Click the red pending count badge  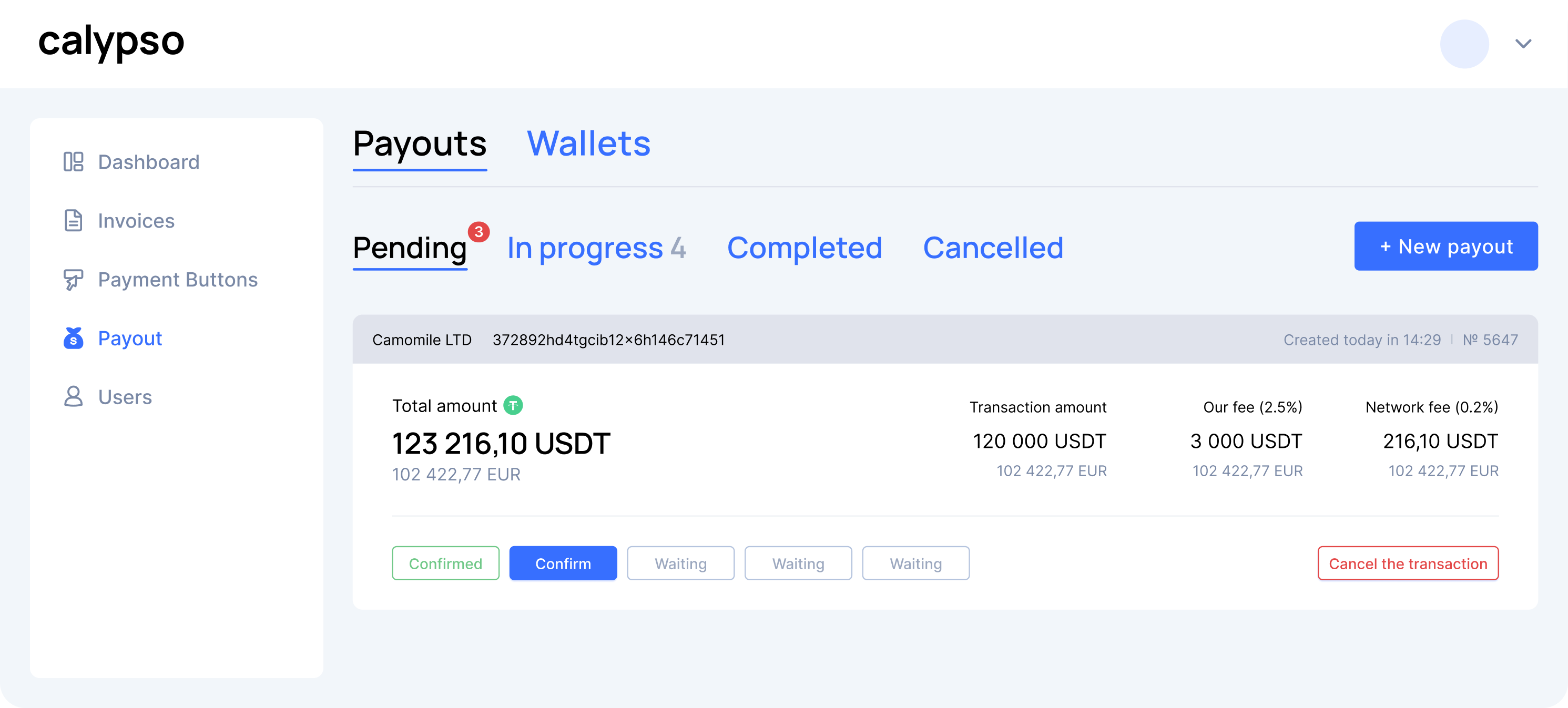coord(478,232)
